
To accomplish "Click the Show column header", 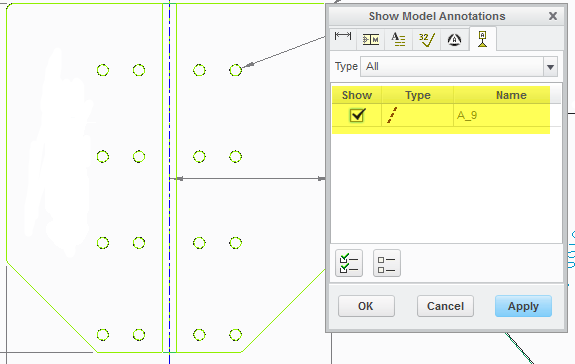I will point(357,95).
